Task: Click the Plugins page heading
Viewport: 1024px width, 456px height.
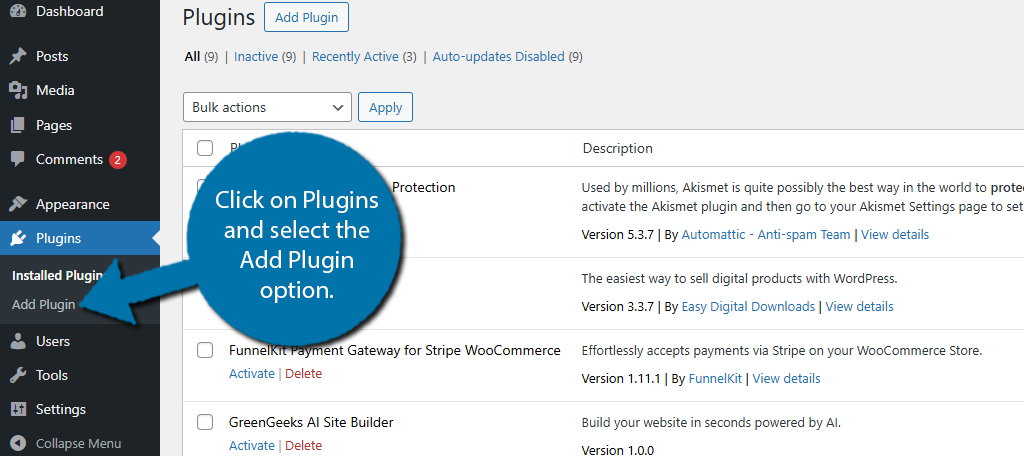Action: tap(219, 18)
